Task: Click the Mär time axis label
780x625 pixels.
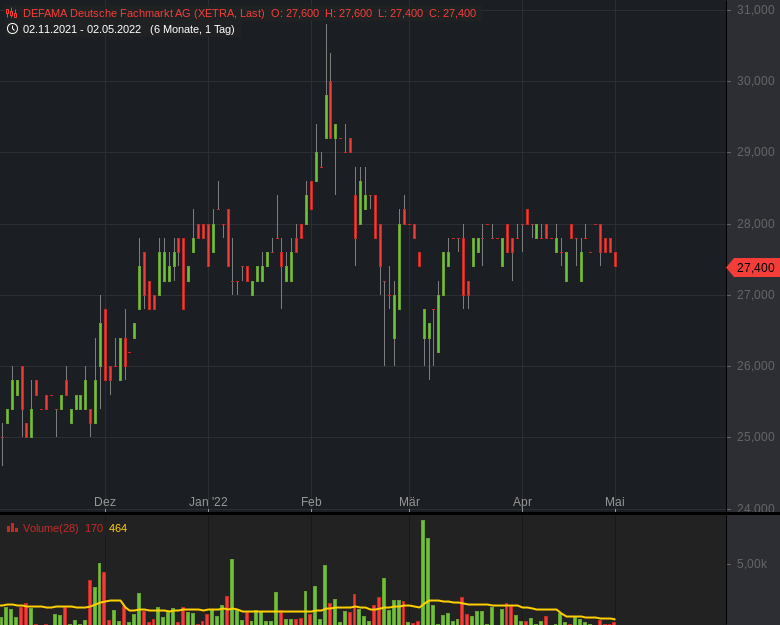Action: (409, 502)
